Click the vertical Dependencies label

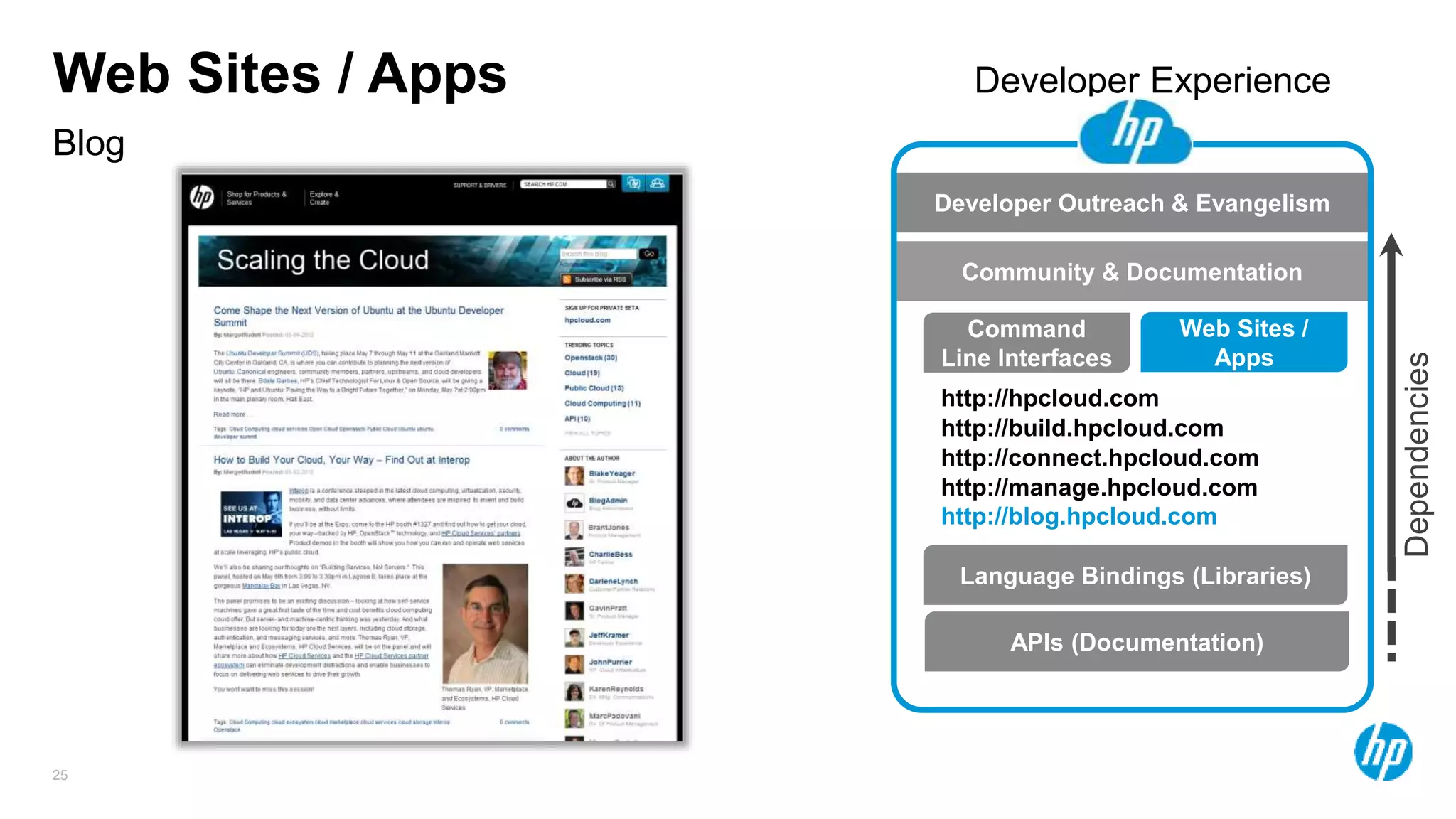(x=1416, y=454)
